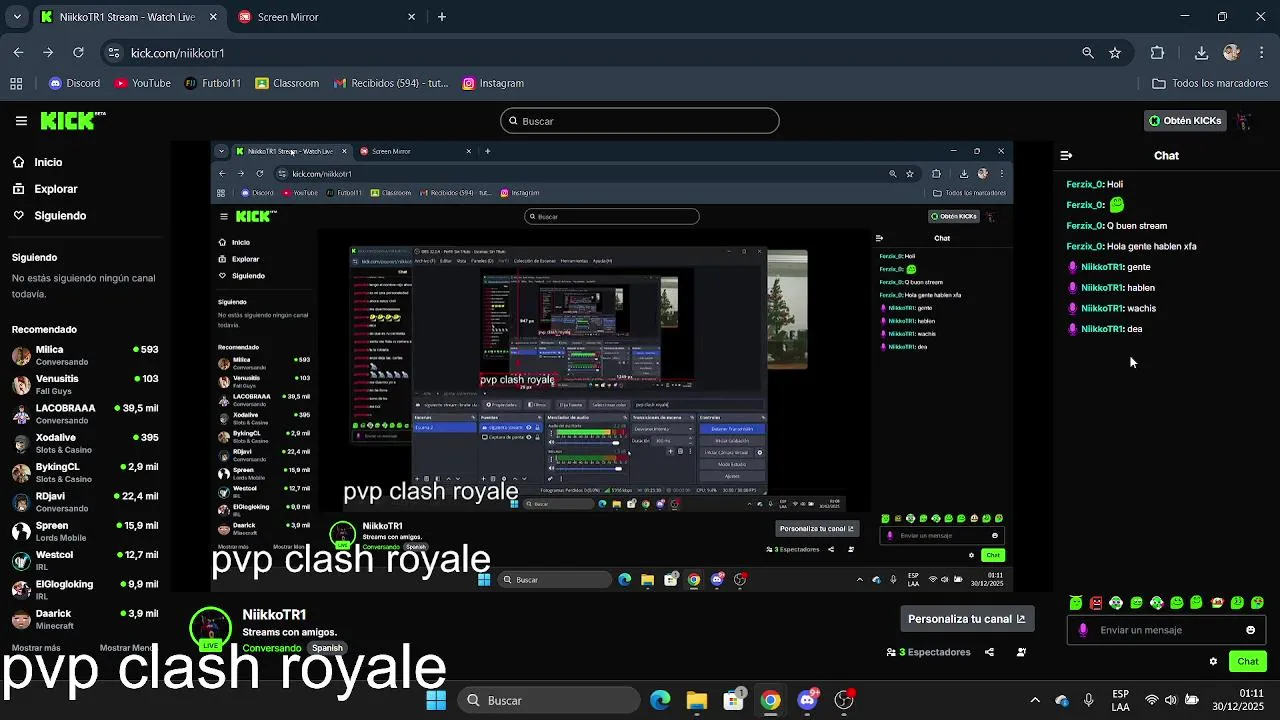Screen dimensions: 1280x720
Task: Open the Kick hamburger menu
Action: (x=21, y=121)
